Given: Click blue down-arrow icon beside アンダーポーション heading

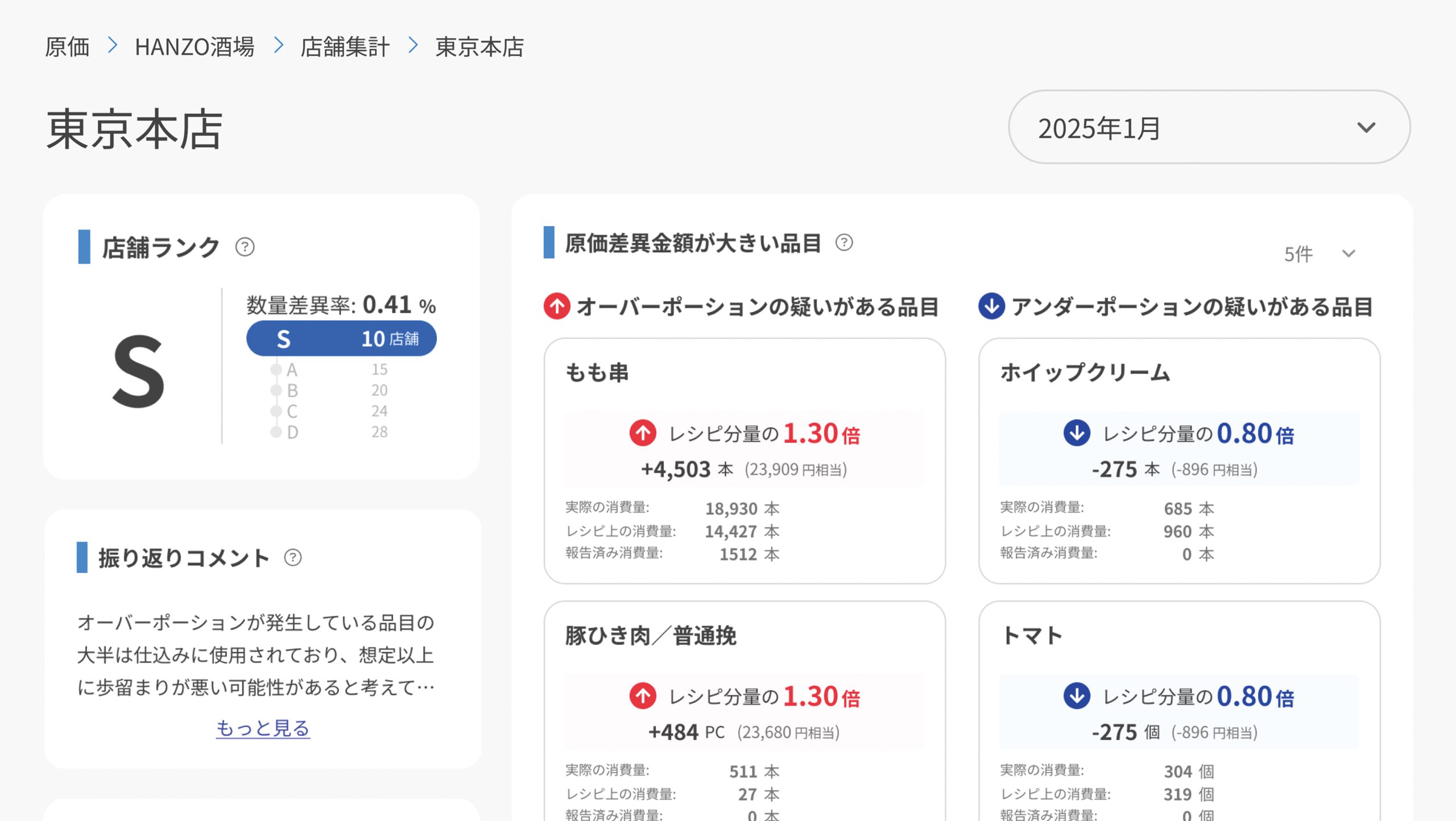Looking at the screenshot, I should pyautogui.click(x=991, y=306).
